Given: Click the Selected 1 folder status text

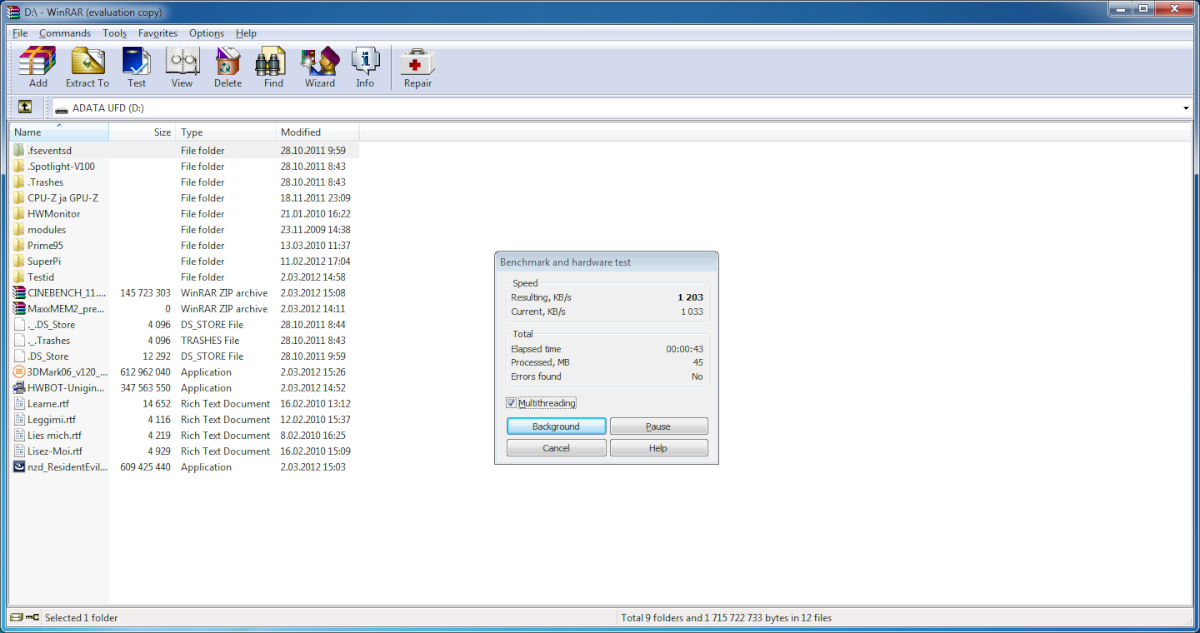Looking at the screenshot, I should [82, 618].
